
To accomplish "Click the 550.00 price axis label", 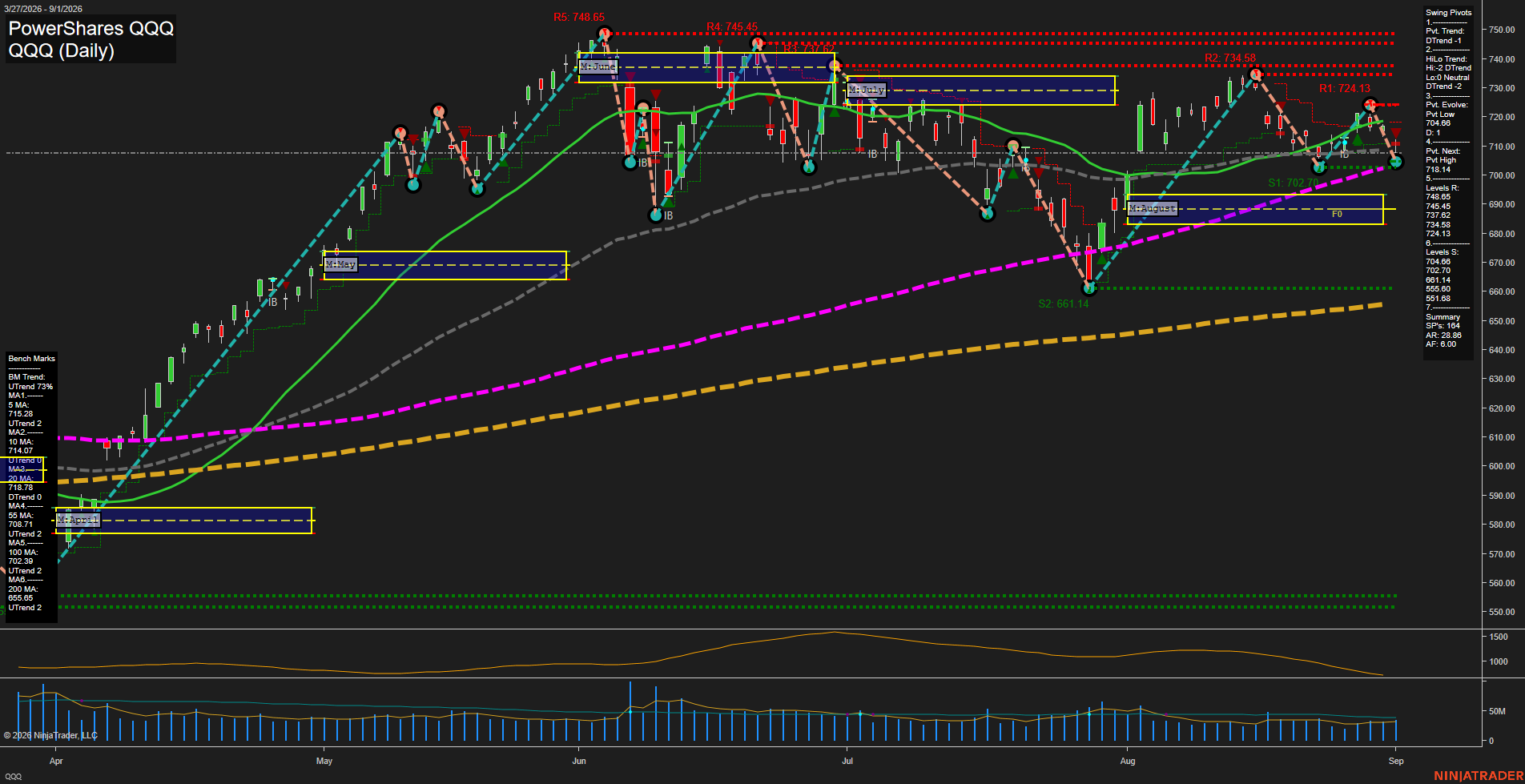I will 1502,612.
